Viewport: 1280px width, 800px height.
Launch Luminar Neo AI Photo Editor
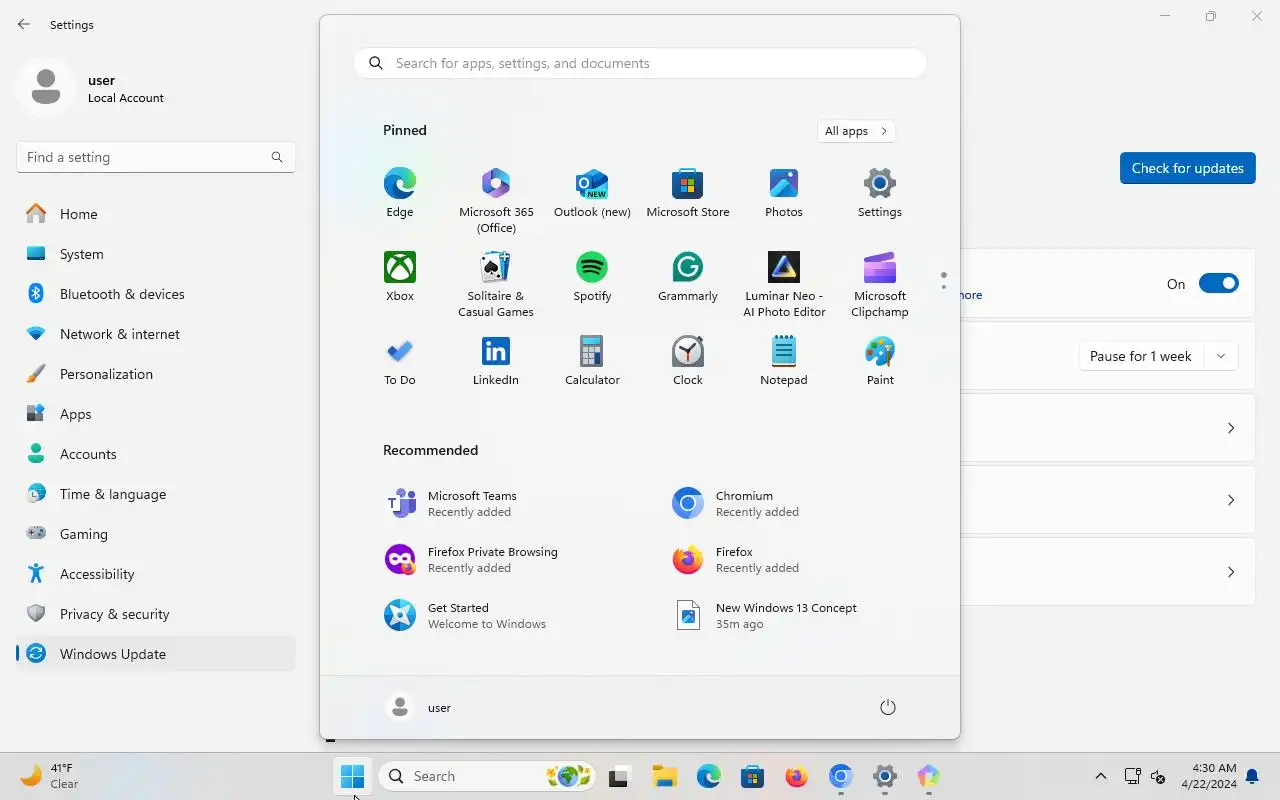784,285
